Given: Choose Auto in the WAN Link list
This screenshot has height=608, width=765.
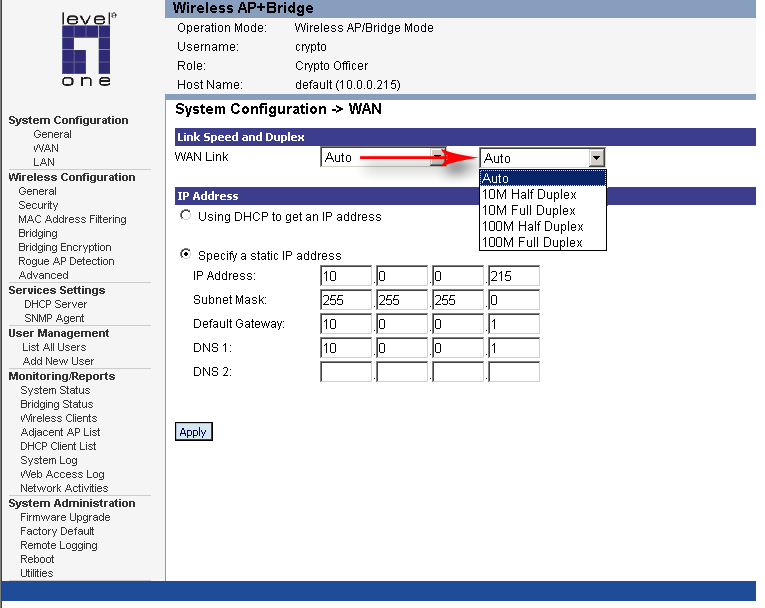Looking at the screenshot, I should pyautogui.click(x=543, y=178).
